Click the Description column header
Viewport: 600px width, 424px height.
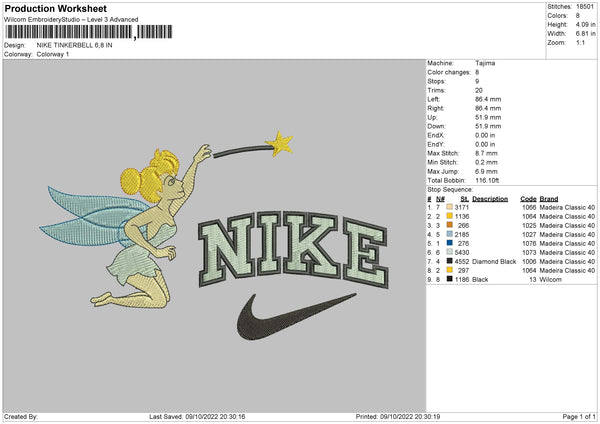point(490,199)
